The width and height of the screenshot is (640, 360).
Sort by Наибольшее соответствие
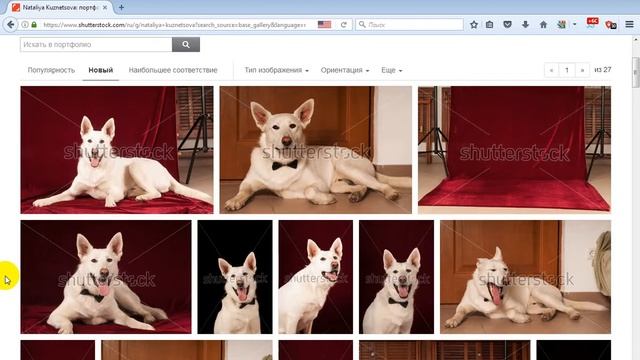173,70
